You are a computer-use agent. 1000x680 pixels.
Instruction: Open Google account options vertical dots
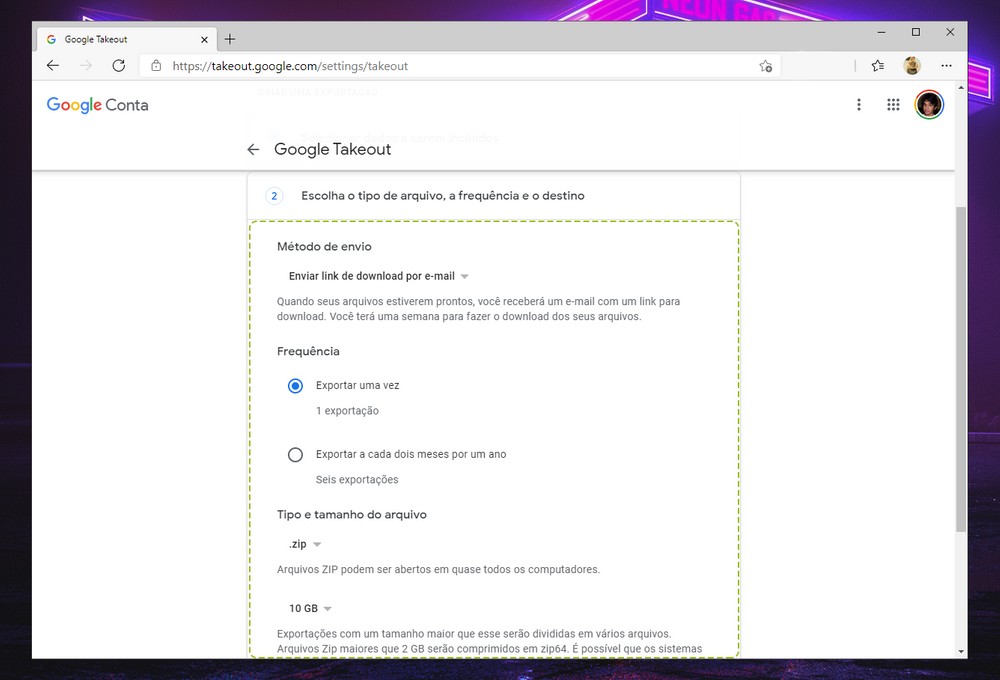click(x=858, y=105)
